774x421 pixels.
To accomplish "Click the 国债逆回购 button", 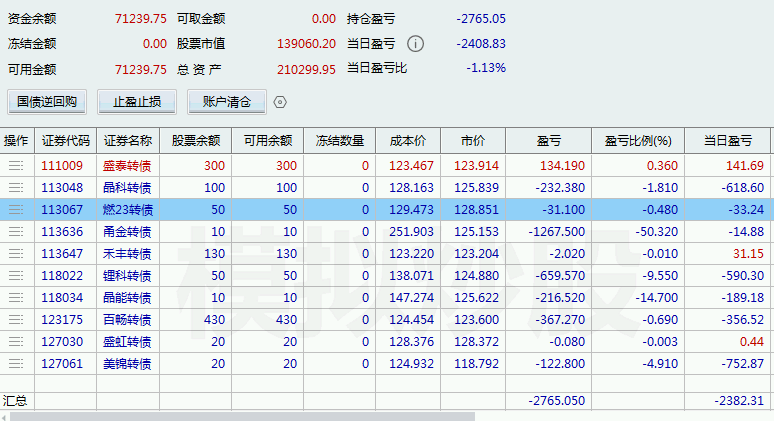I will tap(47, 102).
